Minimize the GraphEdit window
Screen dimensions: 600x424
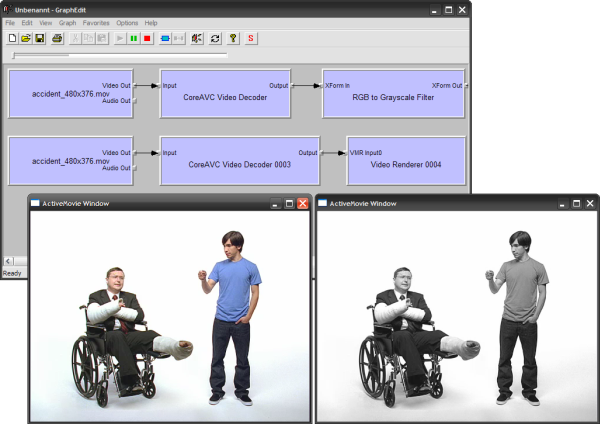pos(434,10)
